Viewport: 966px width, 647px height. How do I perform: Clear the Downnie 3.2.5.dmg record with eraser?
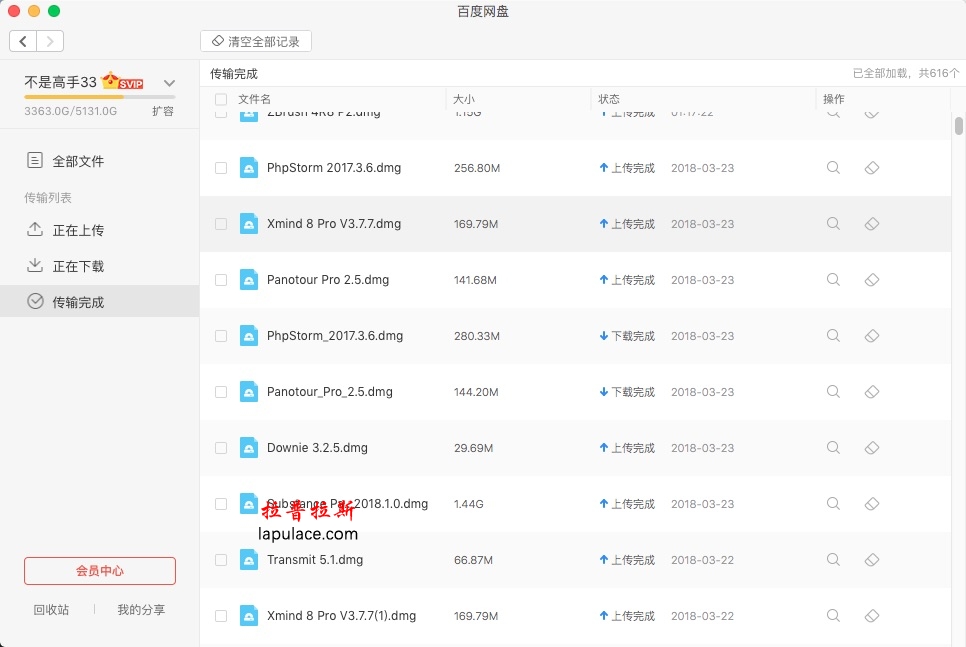coord(871,448)
